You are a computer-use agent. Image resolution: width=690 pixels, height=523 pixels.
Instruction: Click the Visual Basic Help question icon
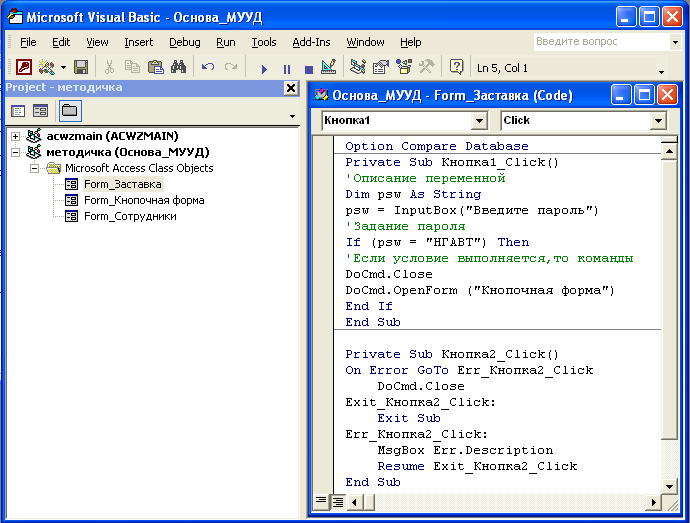point(456,67)
